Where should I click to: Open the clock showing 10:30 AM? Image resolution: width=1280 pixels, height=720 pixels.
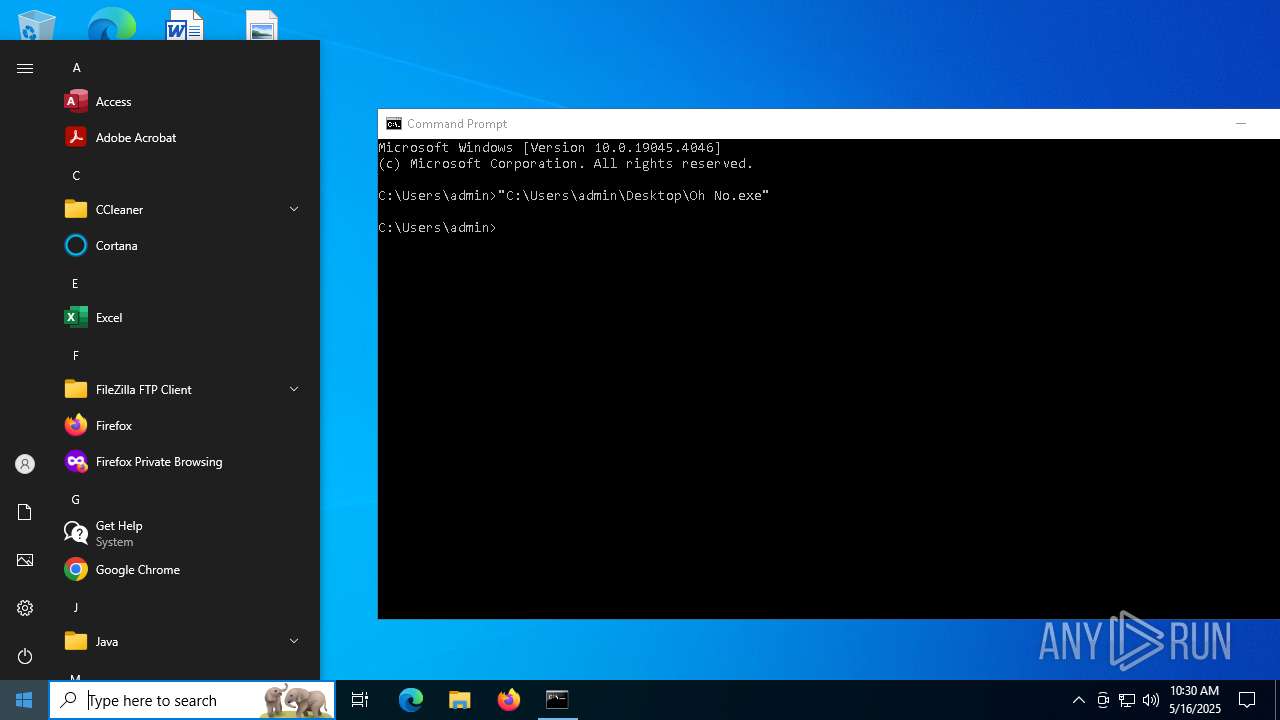coord(1194,700)
